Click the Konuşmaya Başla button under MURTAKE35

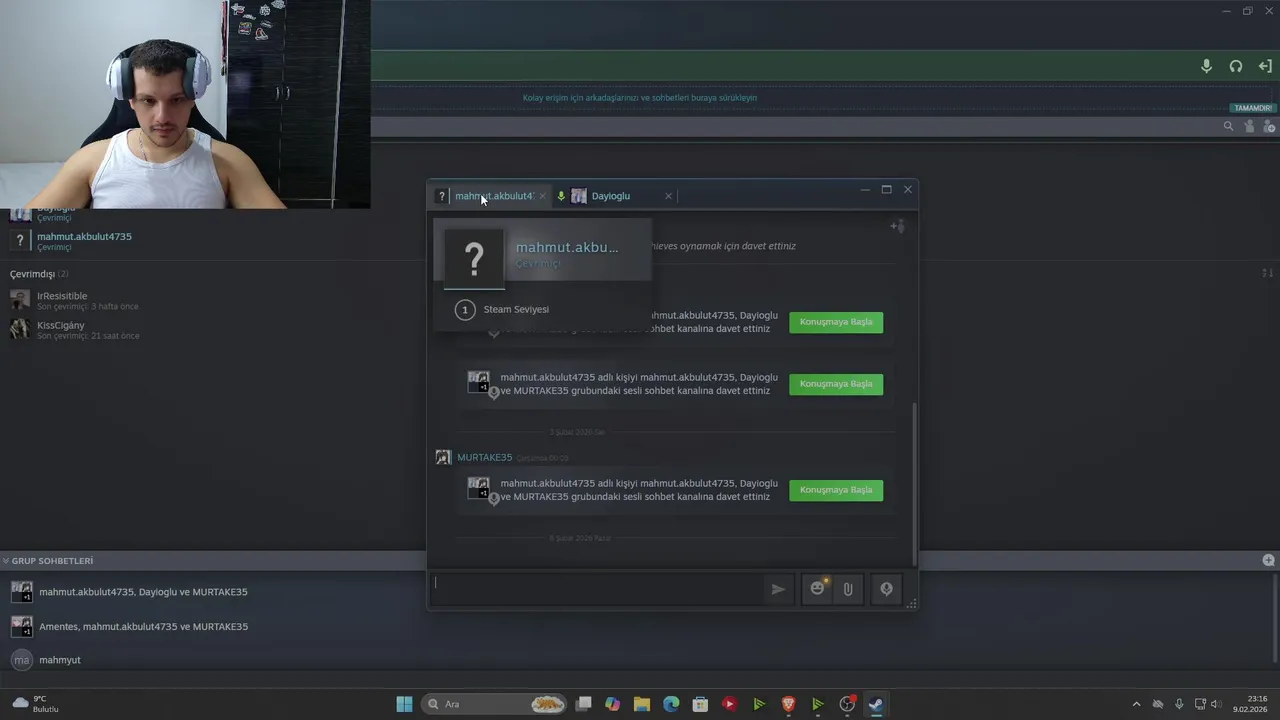pyautogui.click(x=836, y=490)
